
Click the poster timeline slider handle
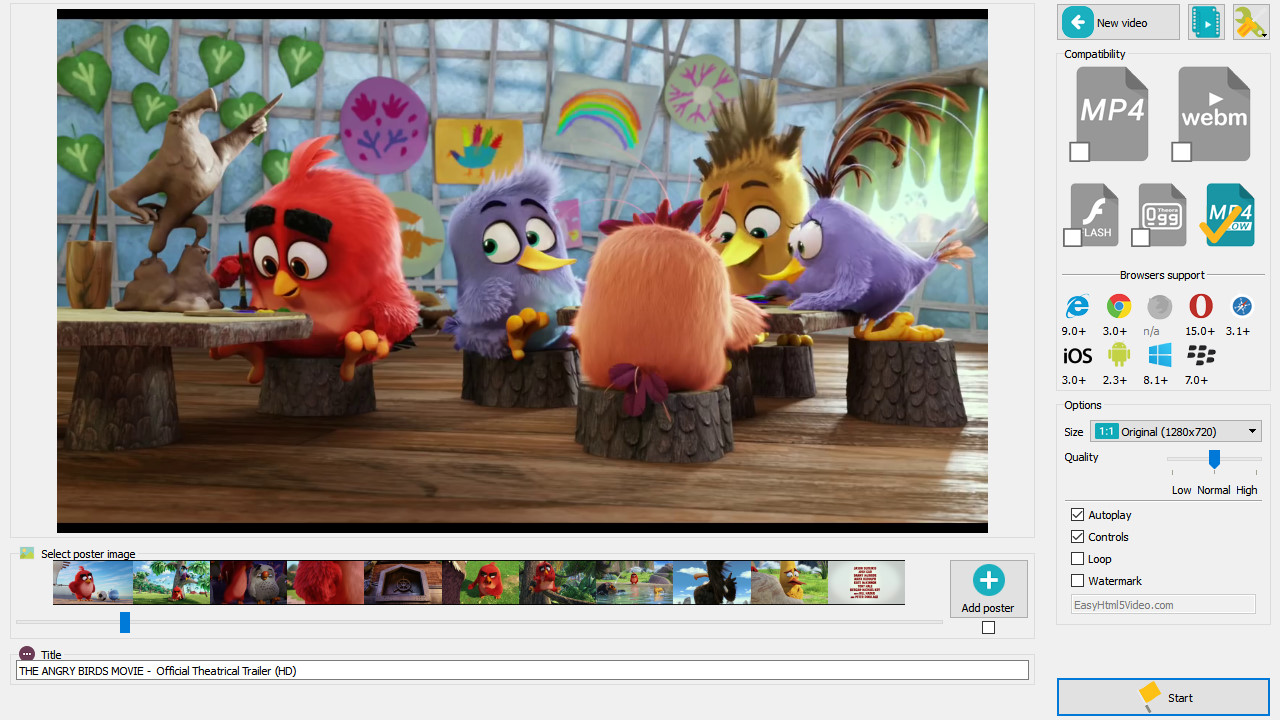click(125, 622)
